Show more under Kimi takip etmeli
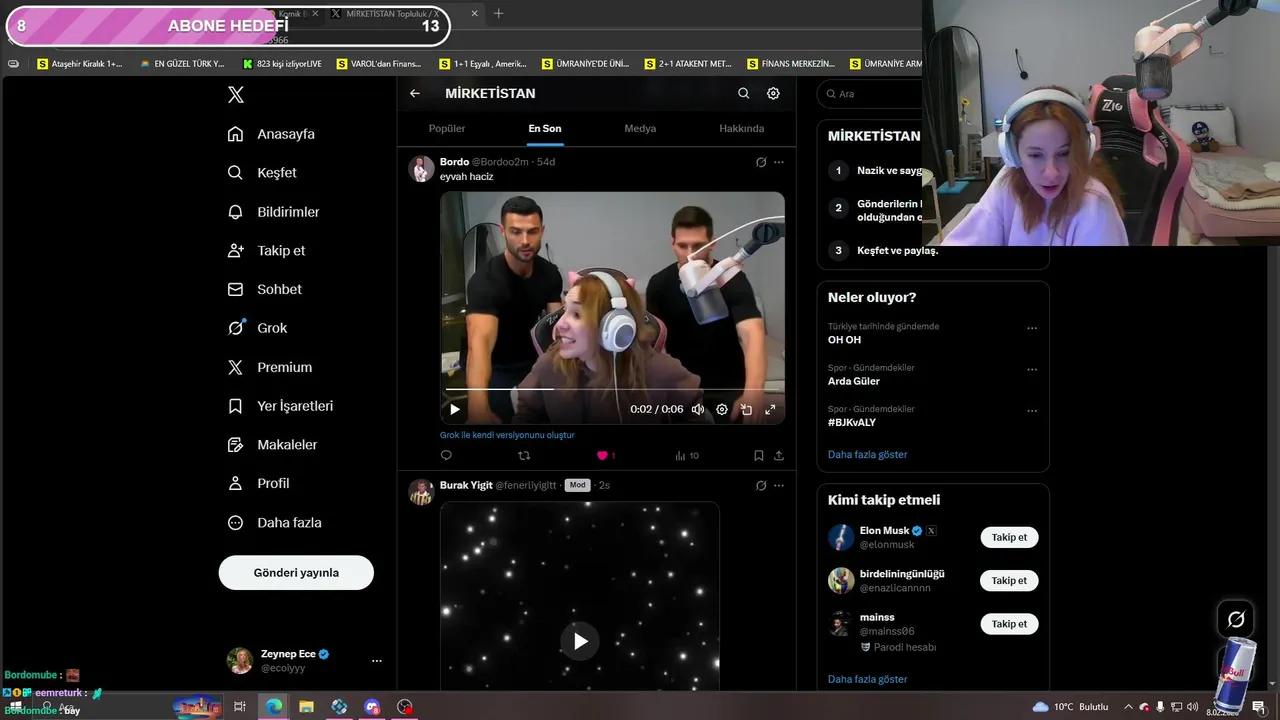Viewport: 1280px width, 720px height. pyautogui.click(x=867, y=679)
